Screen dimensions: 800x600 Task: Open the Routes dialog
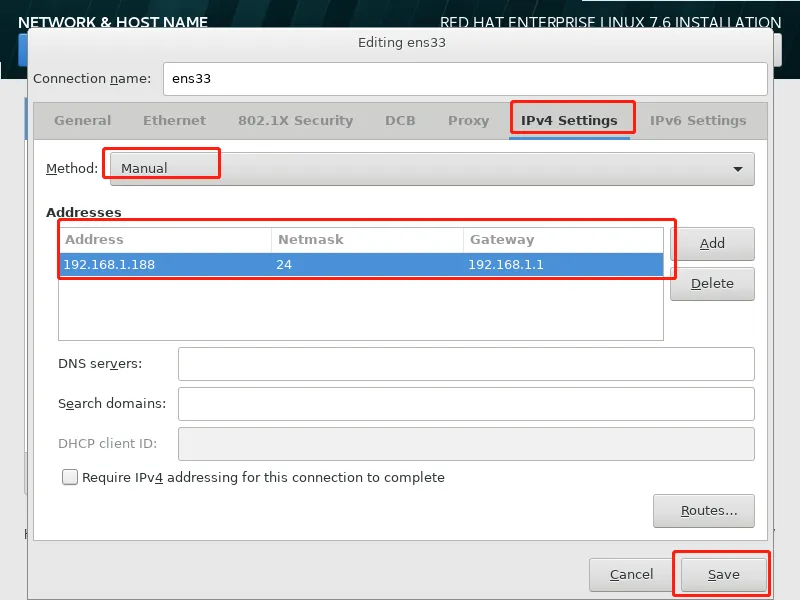(704, 510)
